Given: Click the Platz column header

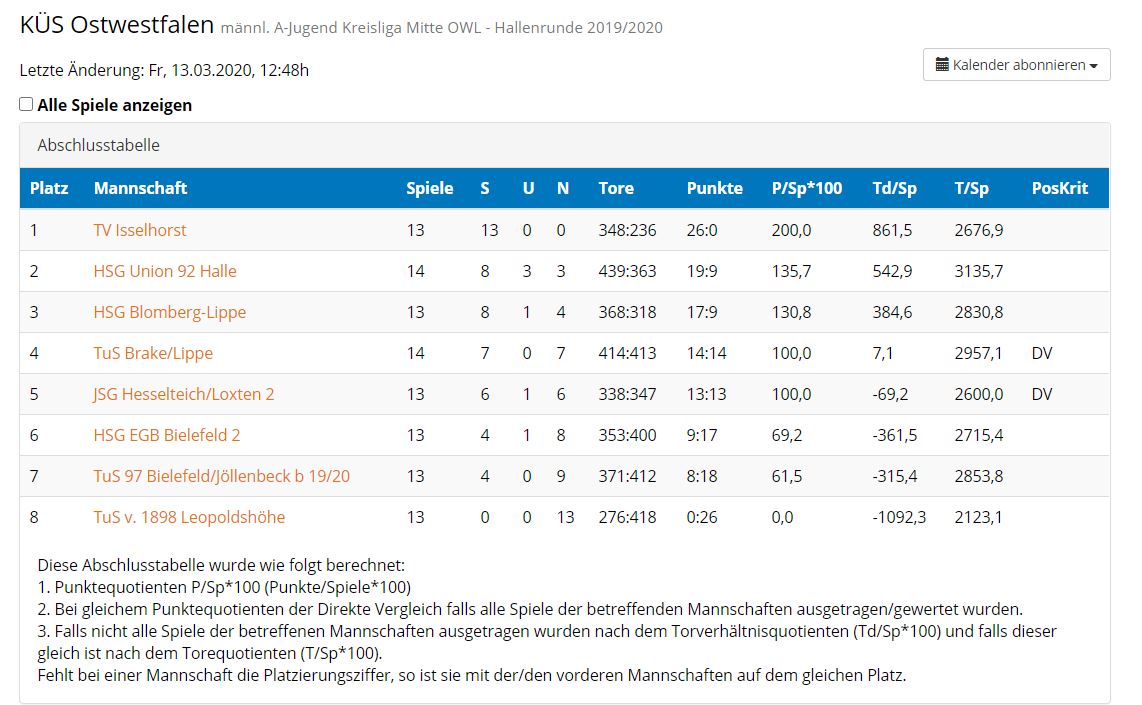Looking at the screenshot, I should [x=49, y=188].
